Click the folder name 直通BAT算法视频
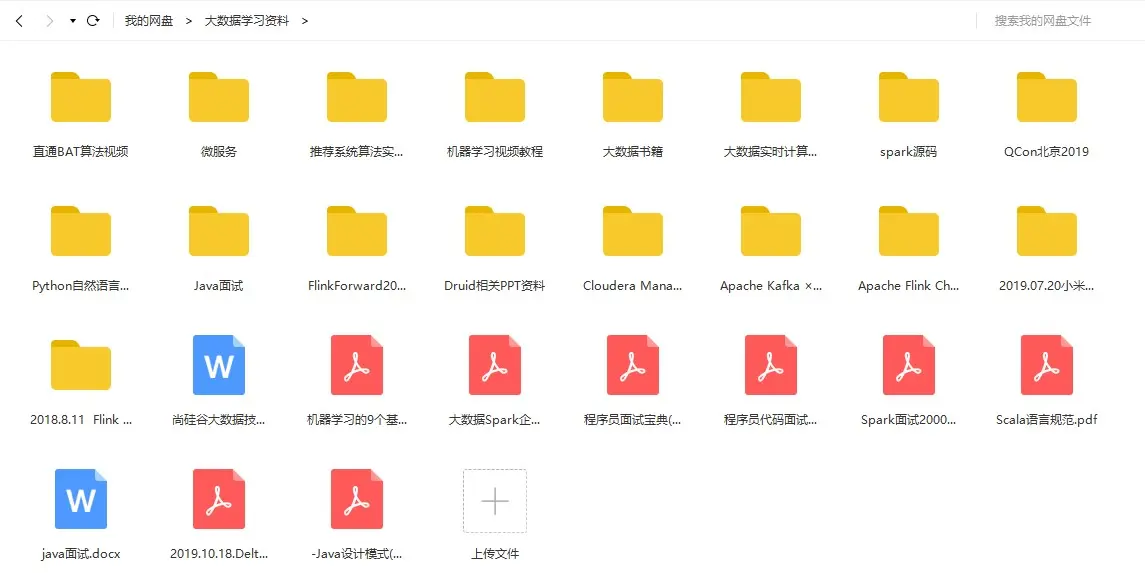 click(80, 152)
